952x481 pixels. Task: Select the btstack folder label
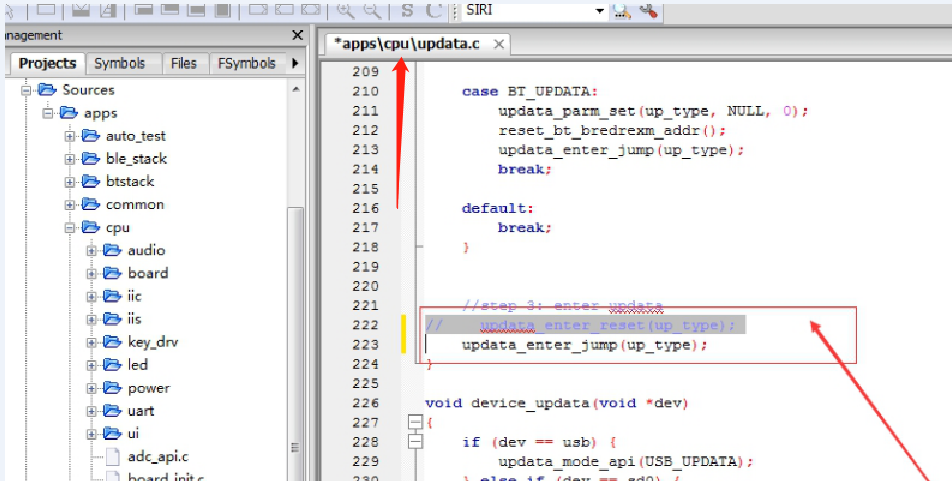[x=130, y=181]
